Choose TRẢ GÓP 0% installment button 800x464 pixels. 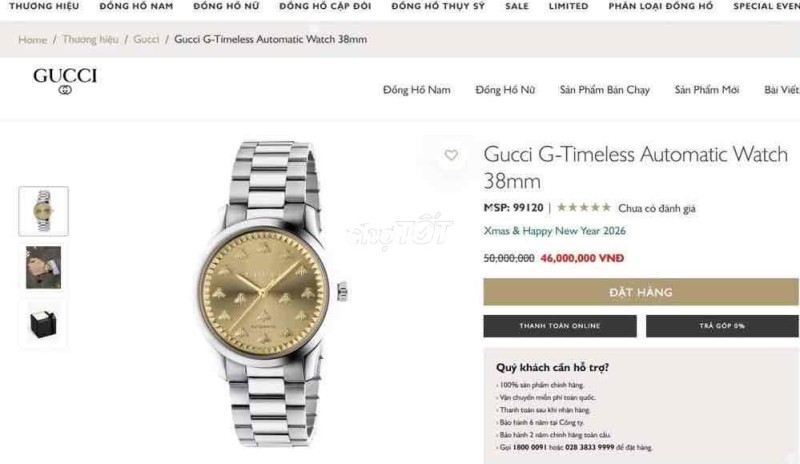pos(722,326)
